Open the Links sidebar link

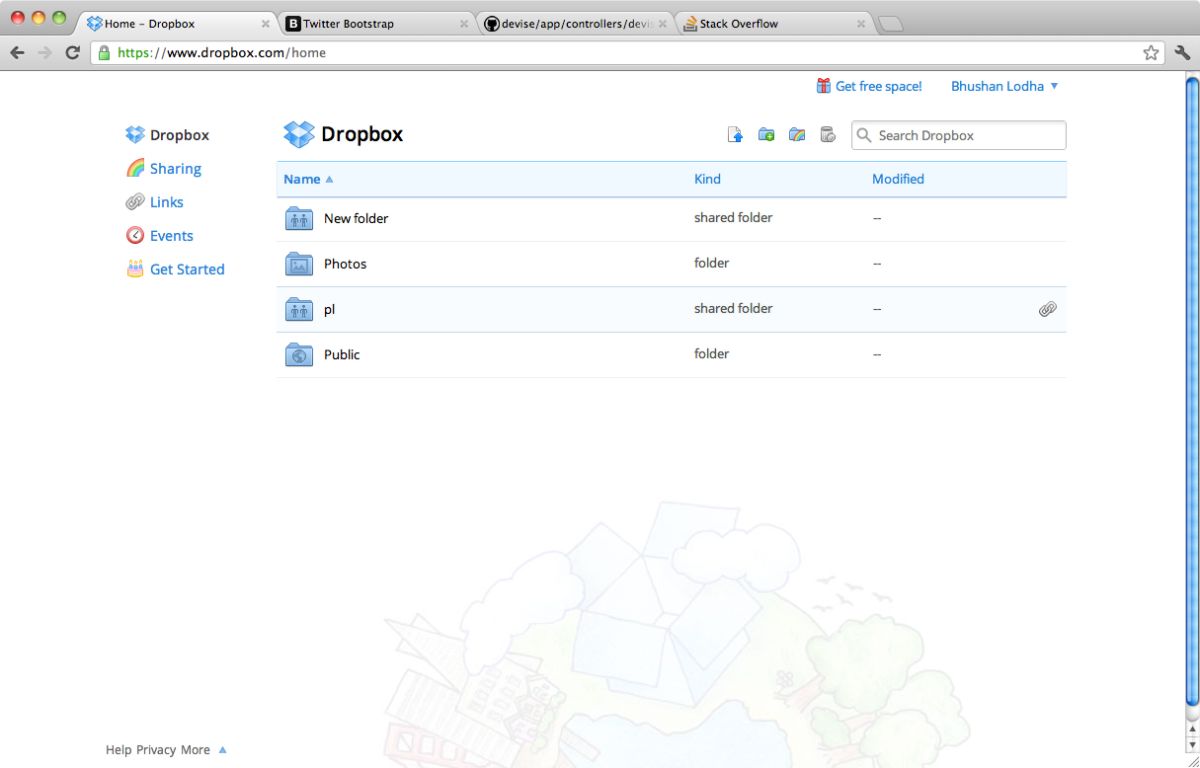point(166,202)
